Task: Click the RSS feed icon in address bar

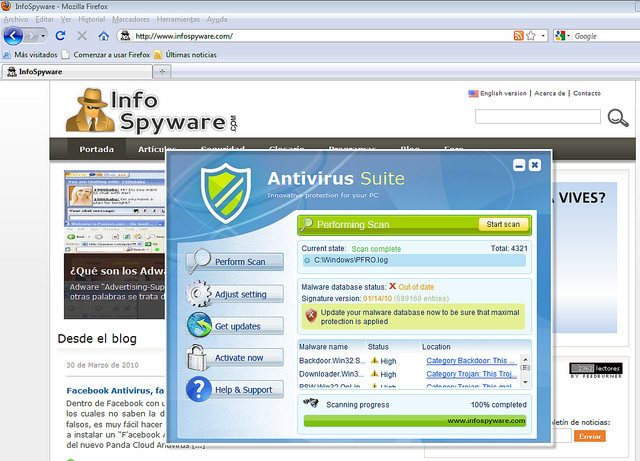Action: pyautogui.click(x=518, y=36)
